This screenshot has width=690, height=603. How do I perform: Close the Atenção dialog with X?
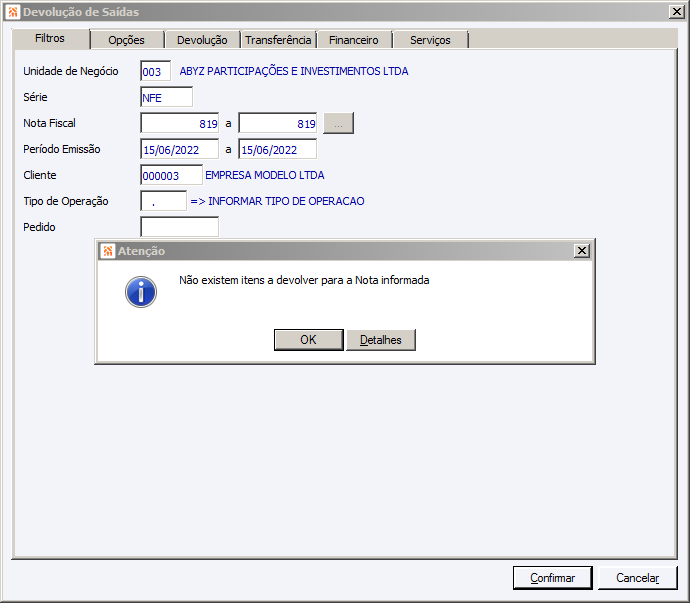click(x=581, y=251)
